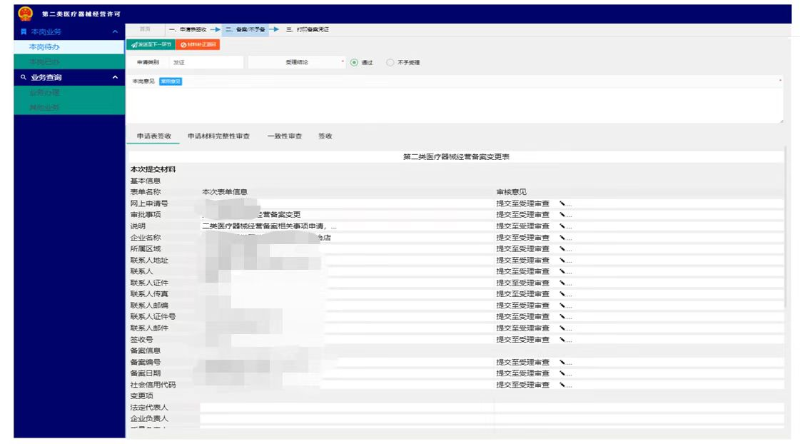This screenshot has width=800, height=444.
Task: Click the bookmark icon beside 本岗业务
Action: click(x=23, y=32)
